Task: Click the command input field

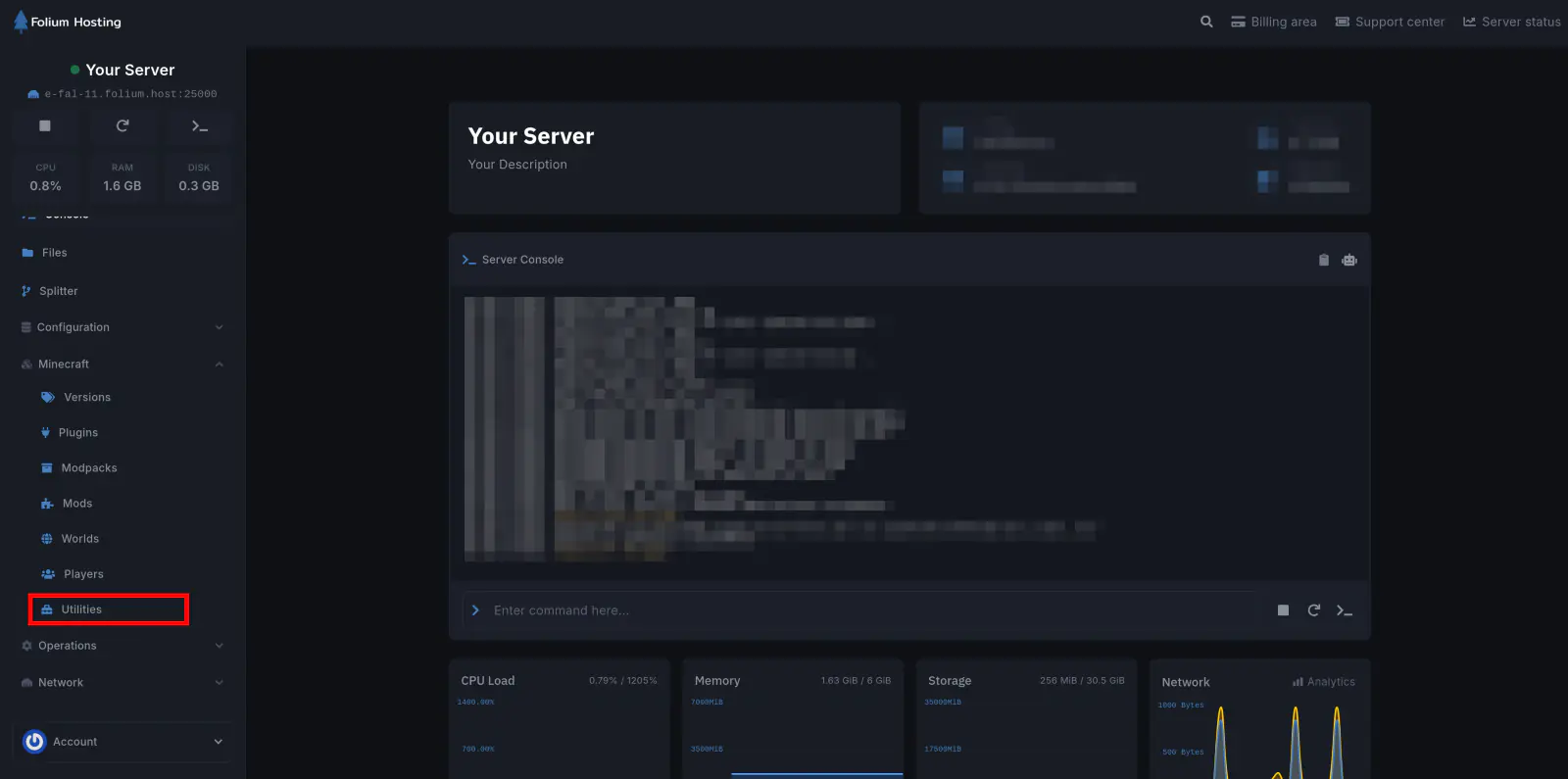Action: tap(862, 610)
